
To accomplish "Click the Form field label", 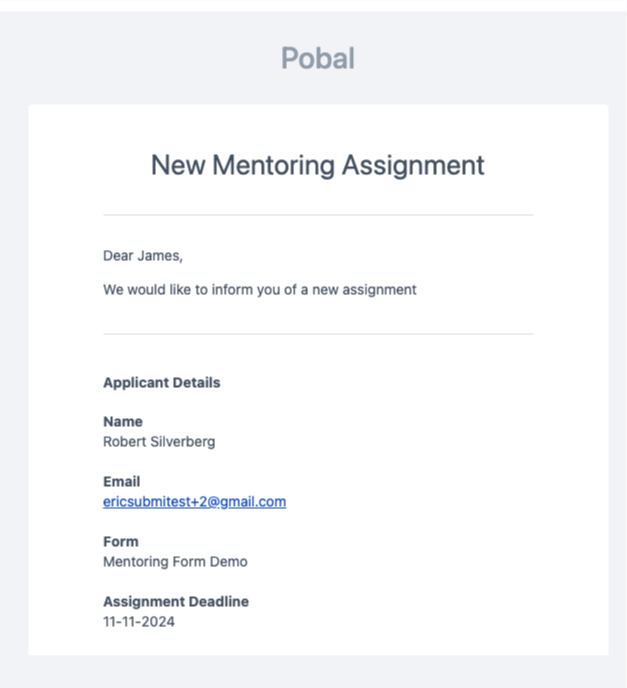I will point(121,542).
